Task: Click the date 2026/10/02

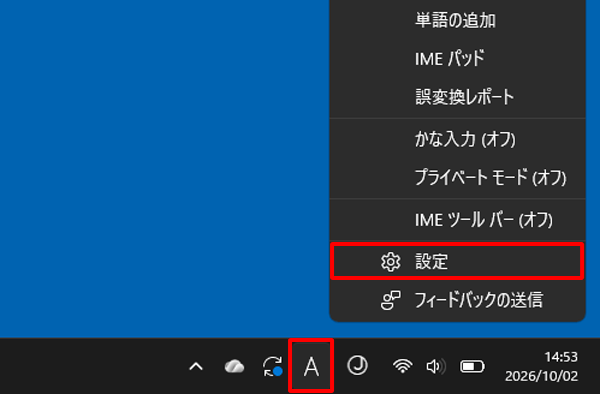Action: 541,376
